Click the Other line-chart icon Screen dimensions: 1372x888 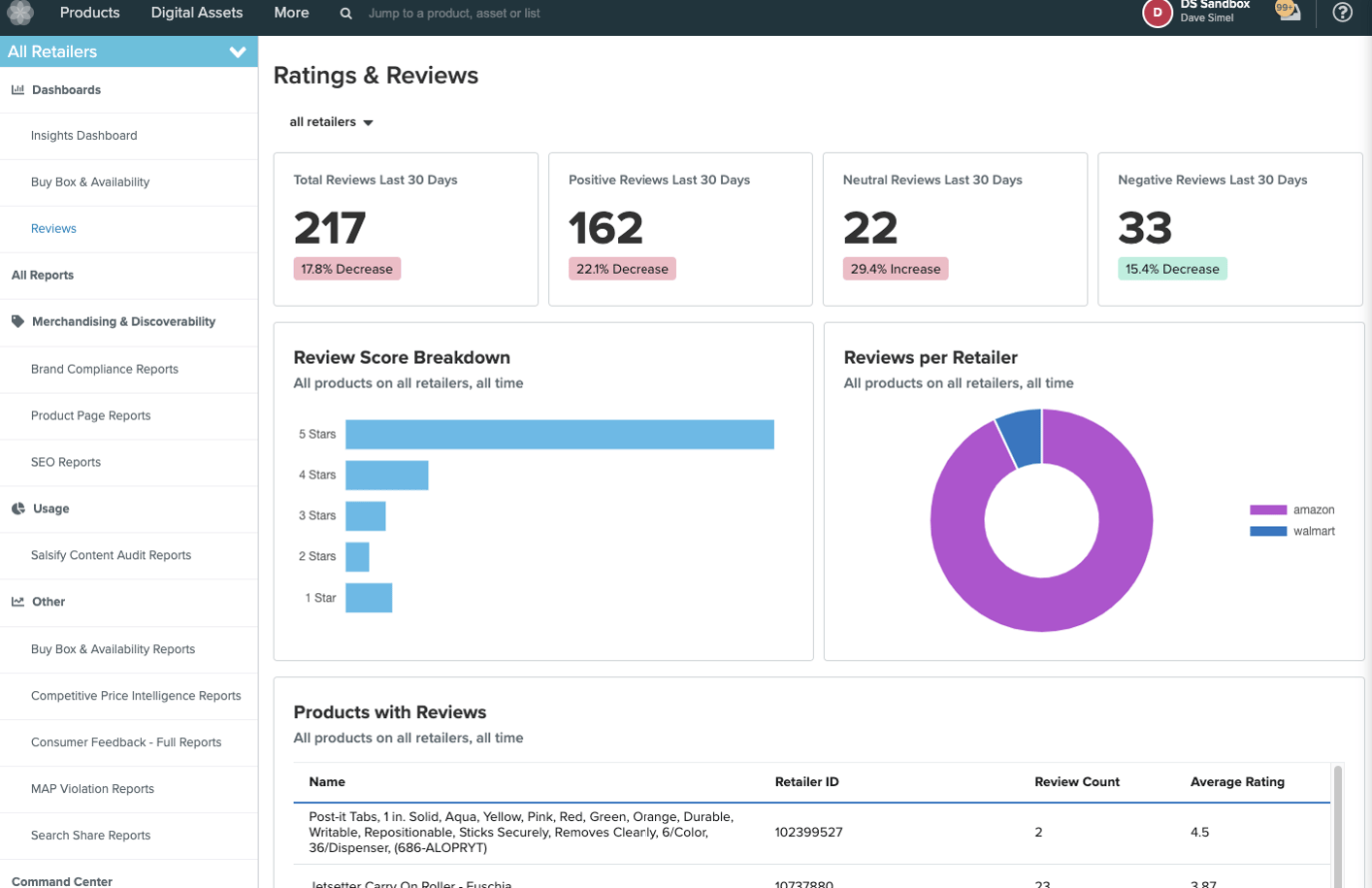[16, 602]
